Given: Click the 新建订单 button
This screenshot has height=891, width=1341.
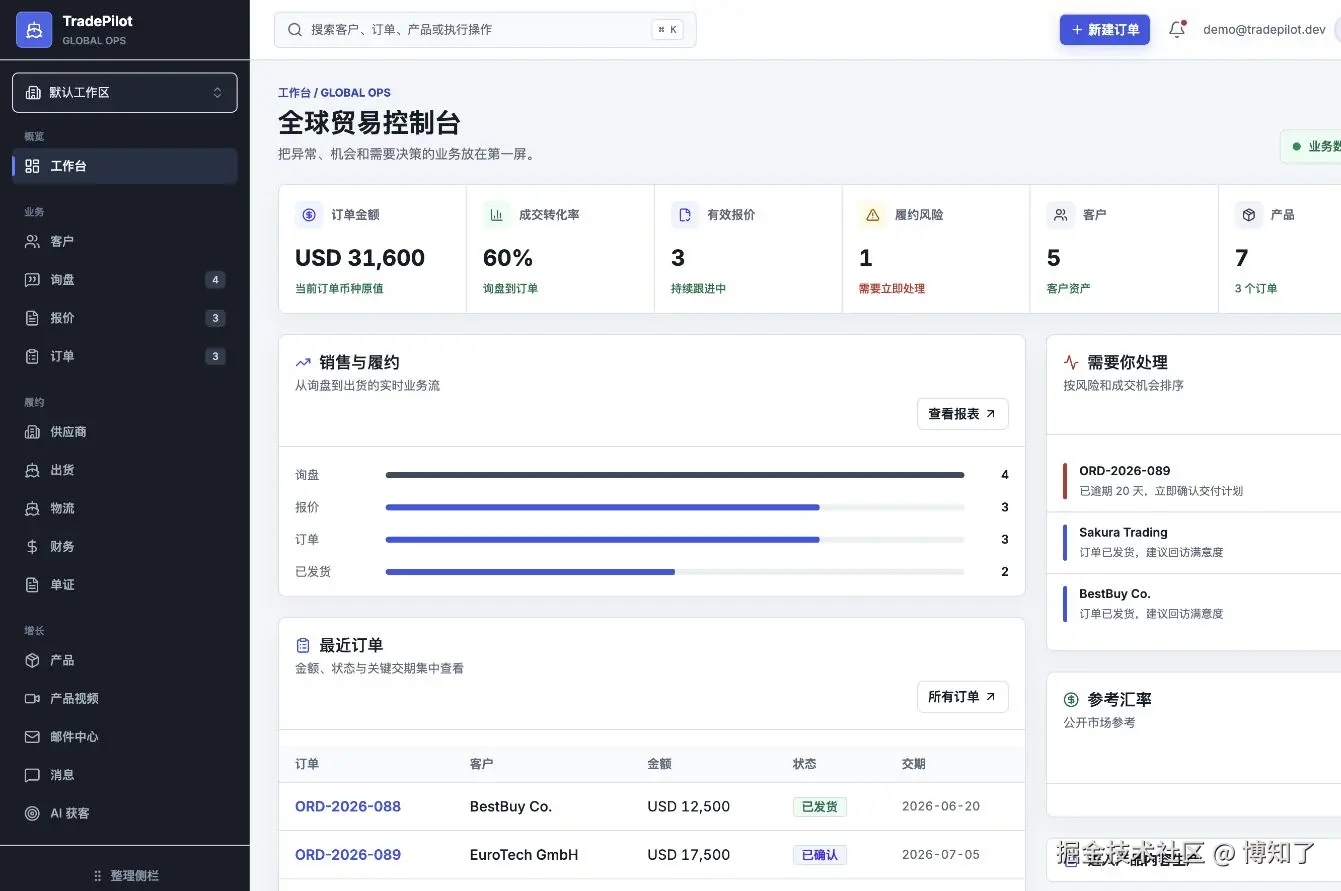Looking at the screenshot, I should click(1105, 30).
